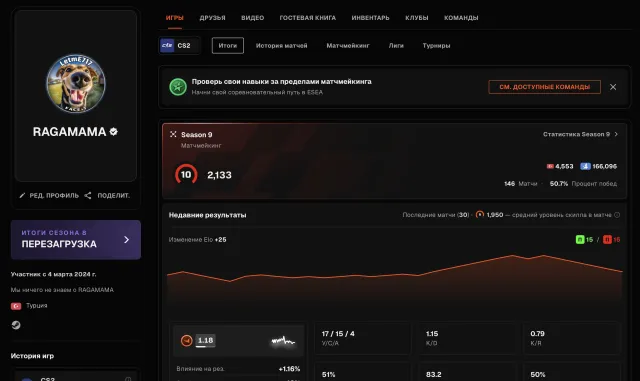Switch to the Лиги sub-tab
Image resolution: width=640 pixels, height=381 pixels.
coord(396,46)
